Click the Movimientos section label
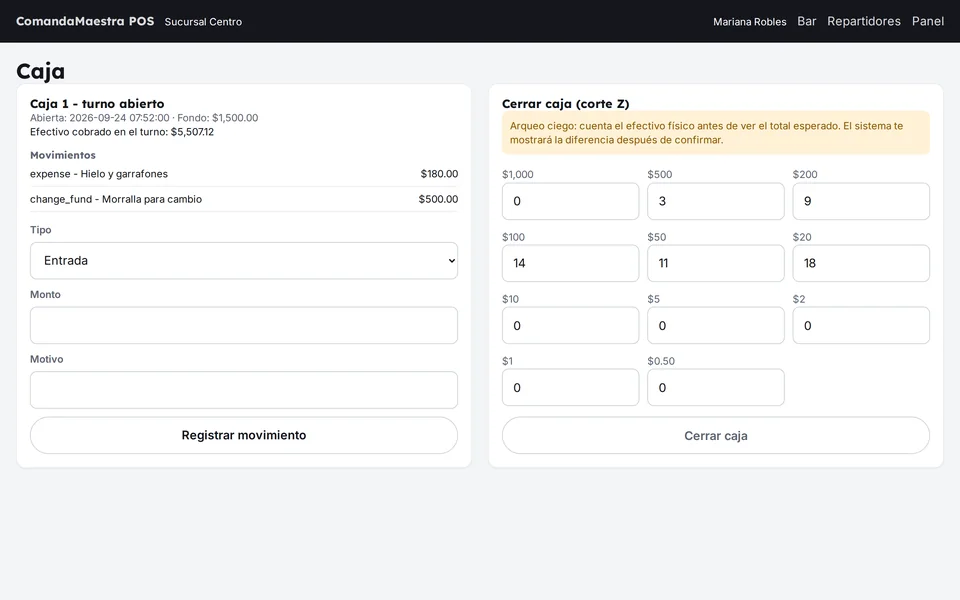 coord(63,155)
